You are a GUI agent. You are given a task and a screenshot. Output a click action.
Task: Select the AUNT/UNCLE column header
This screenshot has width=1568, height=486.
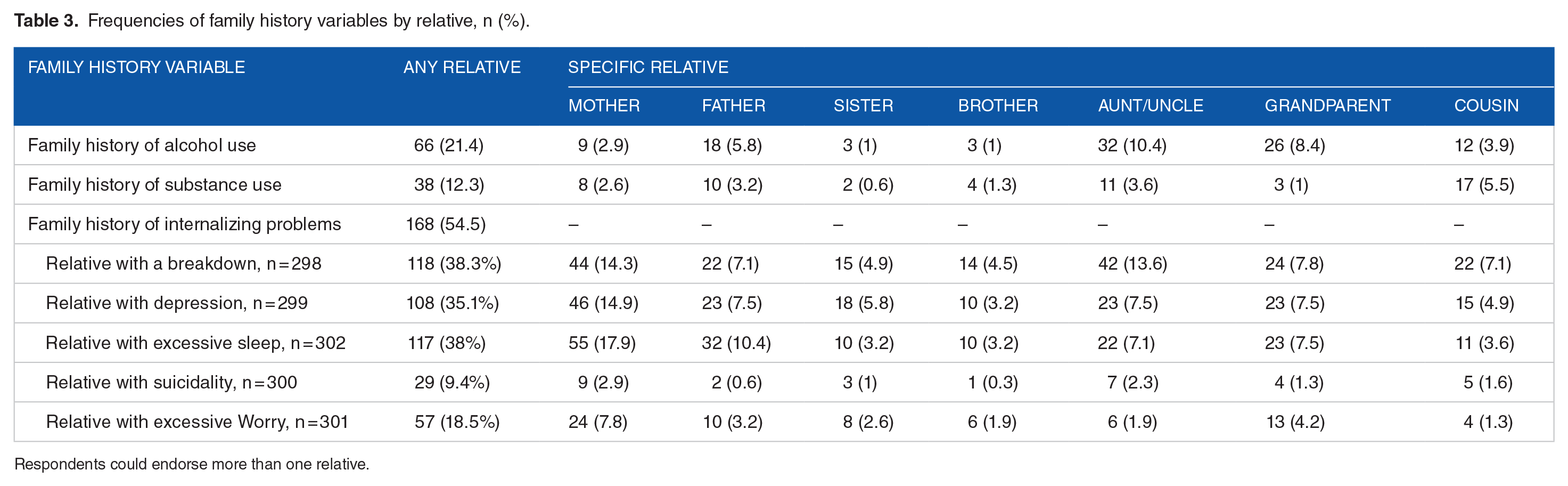click(1151, 106)
